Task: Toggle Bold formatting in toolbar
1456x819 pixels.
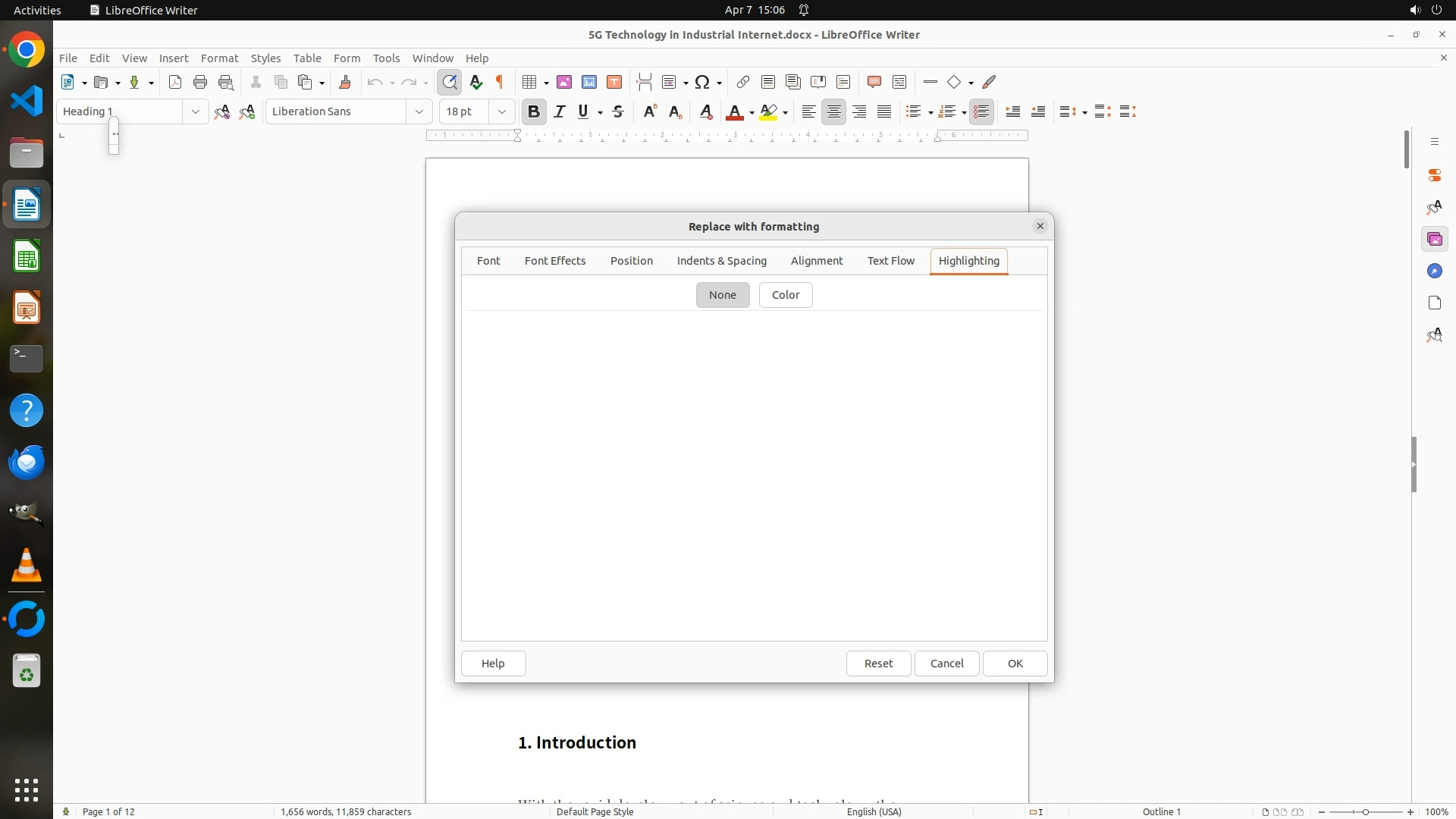Action: coord(534,111)
